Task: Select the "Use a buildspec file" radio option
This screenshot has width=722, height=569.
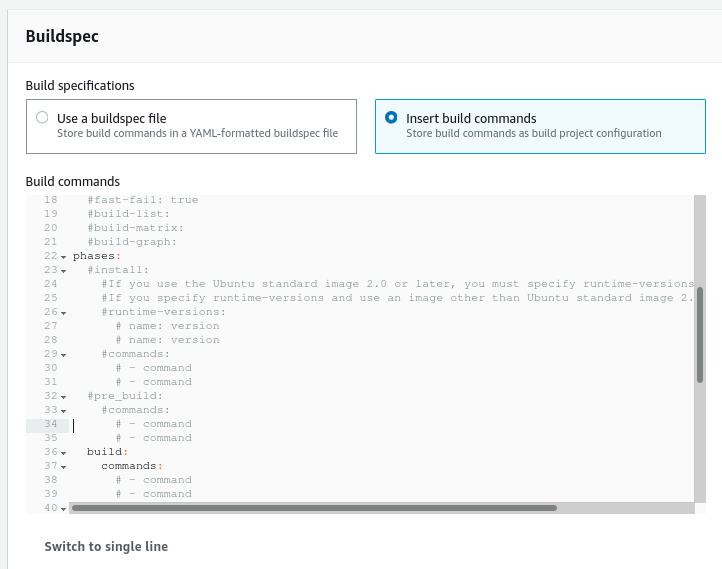Action: pyautogui.click(x=42, y=118)
